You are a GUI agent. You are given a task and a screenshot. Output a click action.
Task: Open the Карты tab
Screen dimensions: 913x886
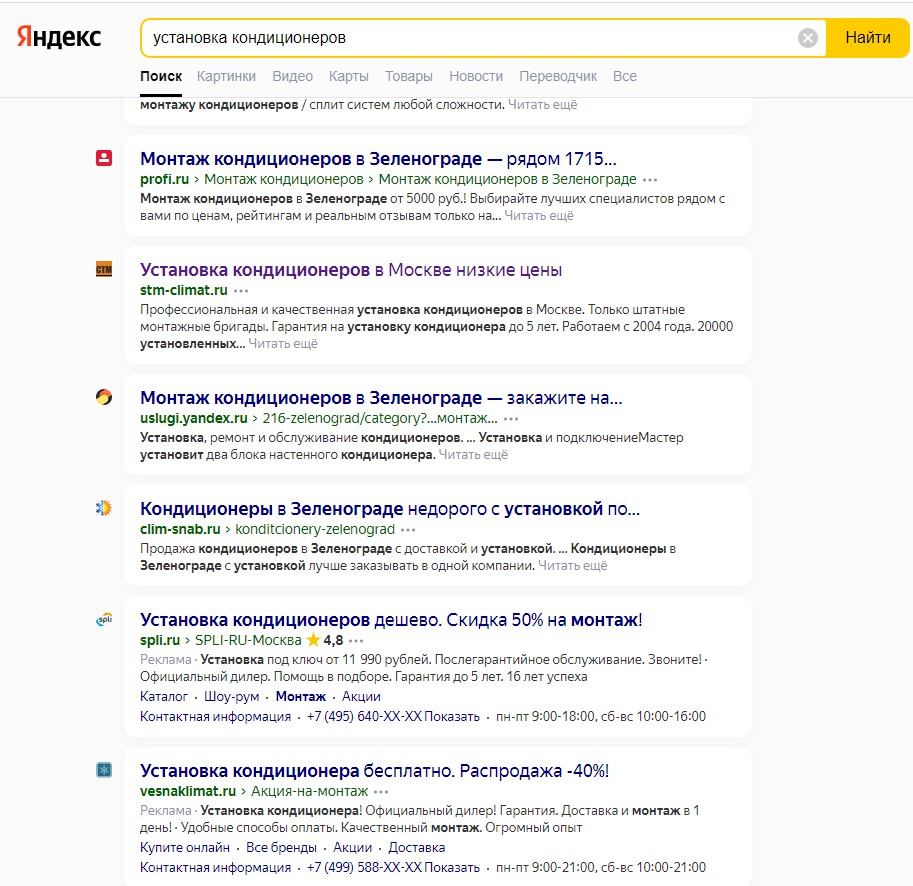coord(348,76)
